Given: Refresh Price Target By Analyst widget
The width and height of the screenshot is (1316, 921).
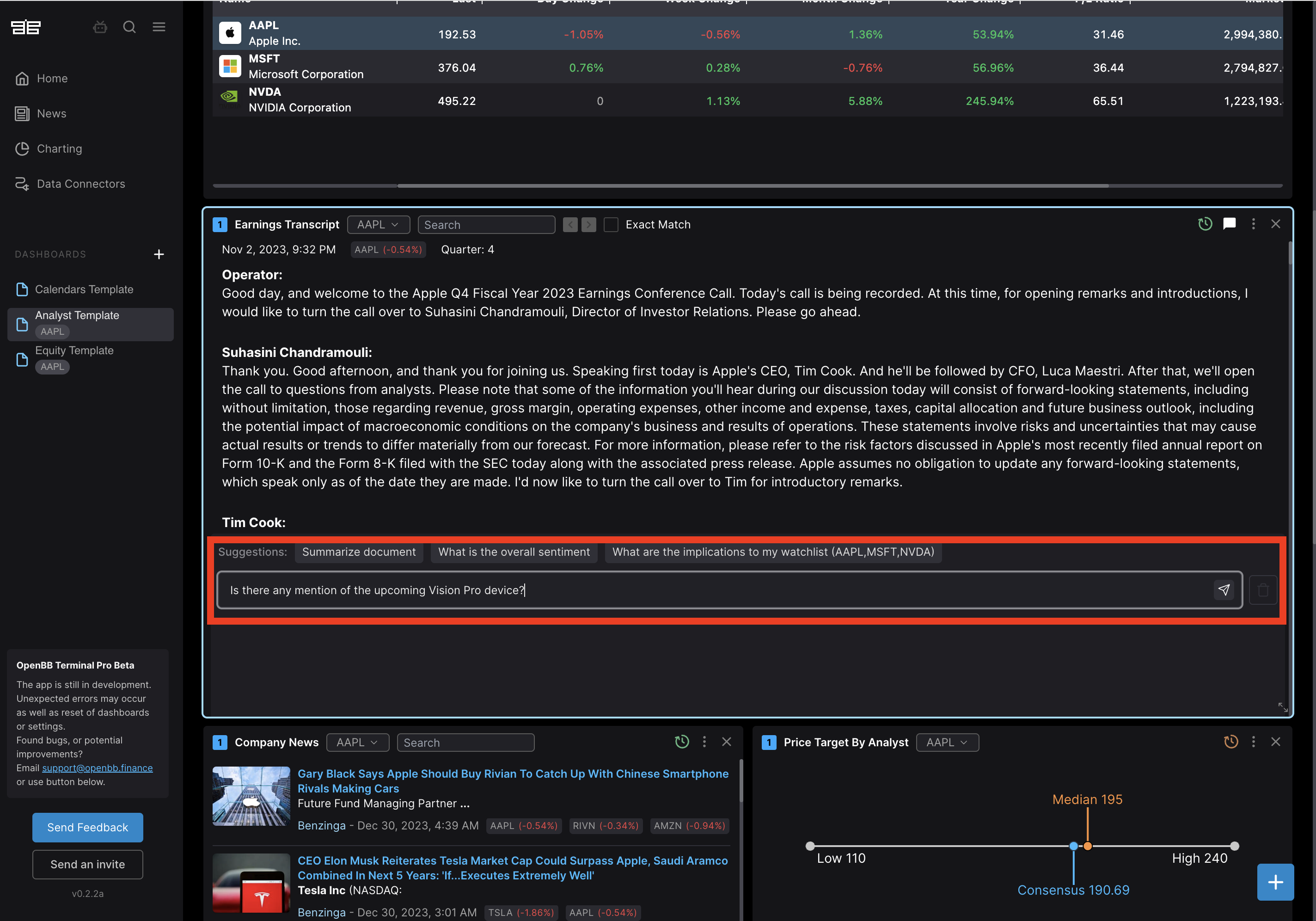Looking at the screenshot, I should 1230,742.
